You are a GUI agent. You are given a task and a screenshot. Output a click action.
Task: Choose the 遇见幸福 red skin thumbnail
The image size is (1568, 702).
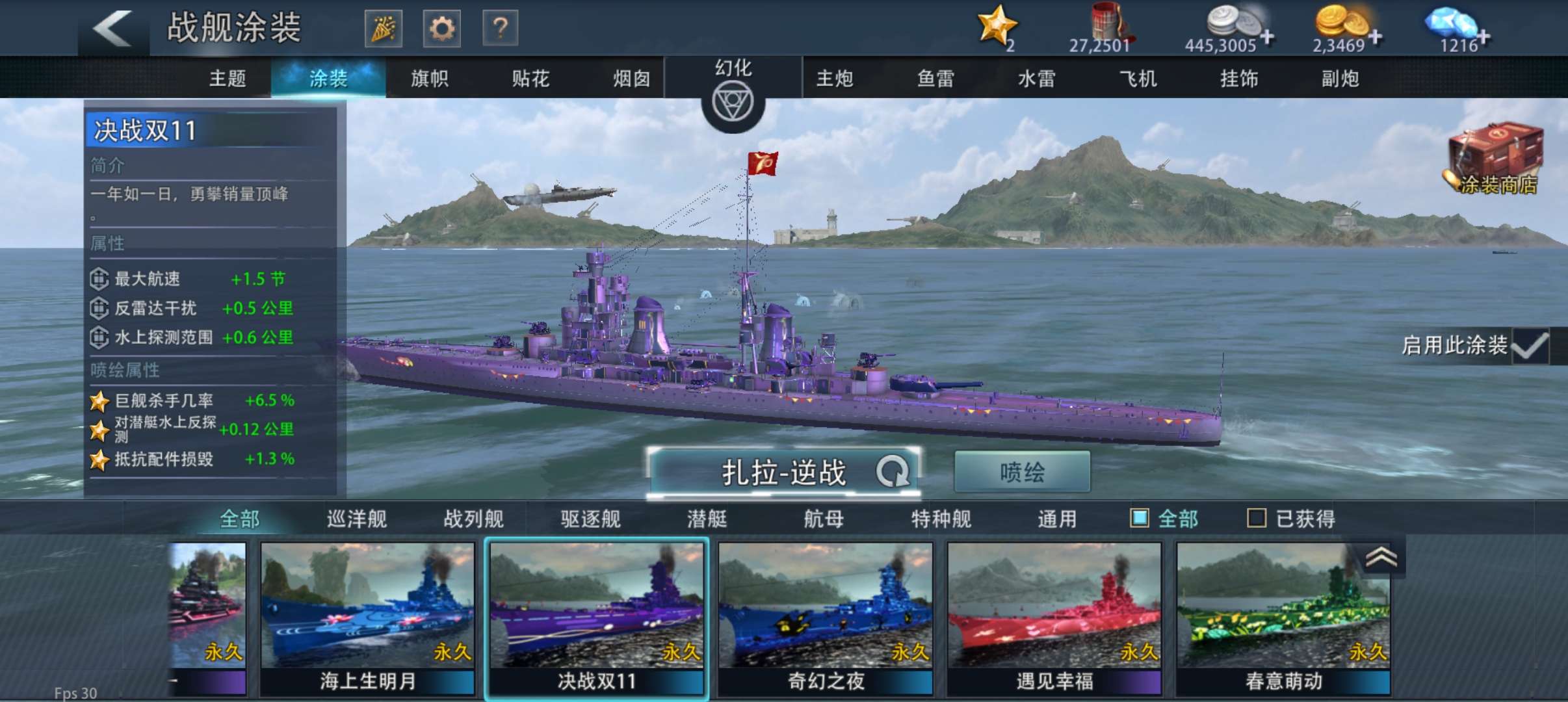[x=1054, y=619]
